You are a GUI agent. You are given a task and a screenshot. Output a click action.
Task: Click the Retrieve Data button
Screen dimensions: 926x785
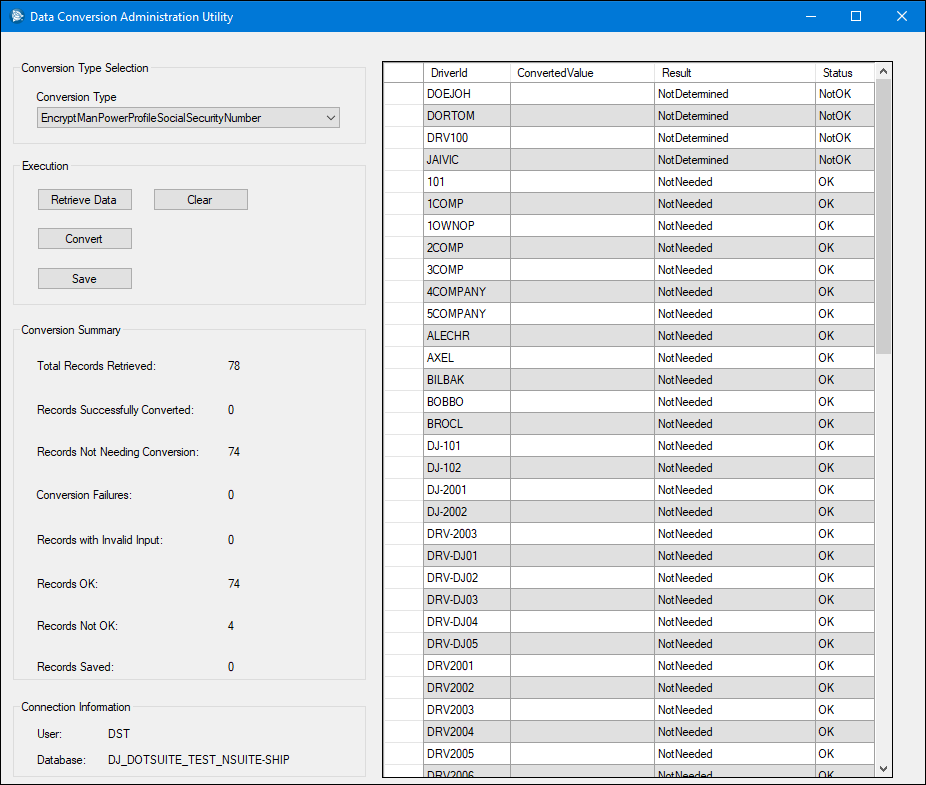coord(84,199)
